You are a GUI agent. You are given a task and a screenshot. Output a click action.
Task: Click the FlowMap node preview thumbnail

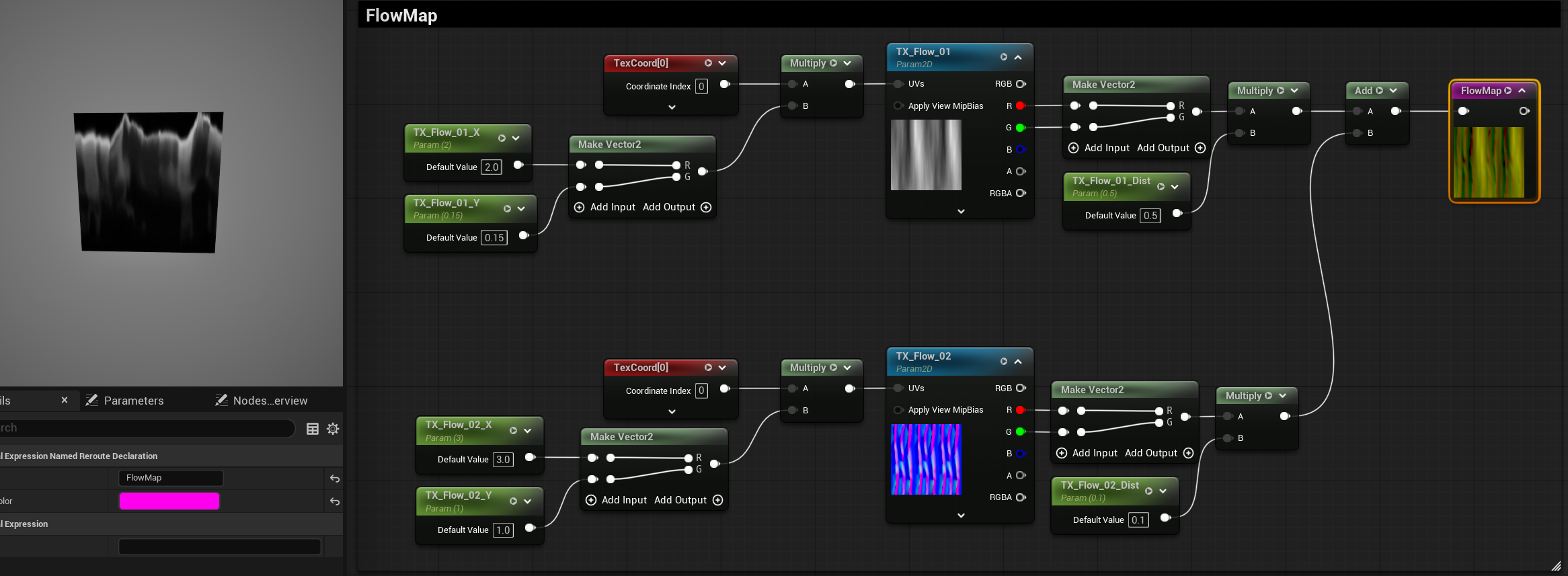1489,162
